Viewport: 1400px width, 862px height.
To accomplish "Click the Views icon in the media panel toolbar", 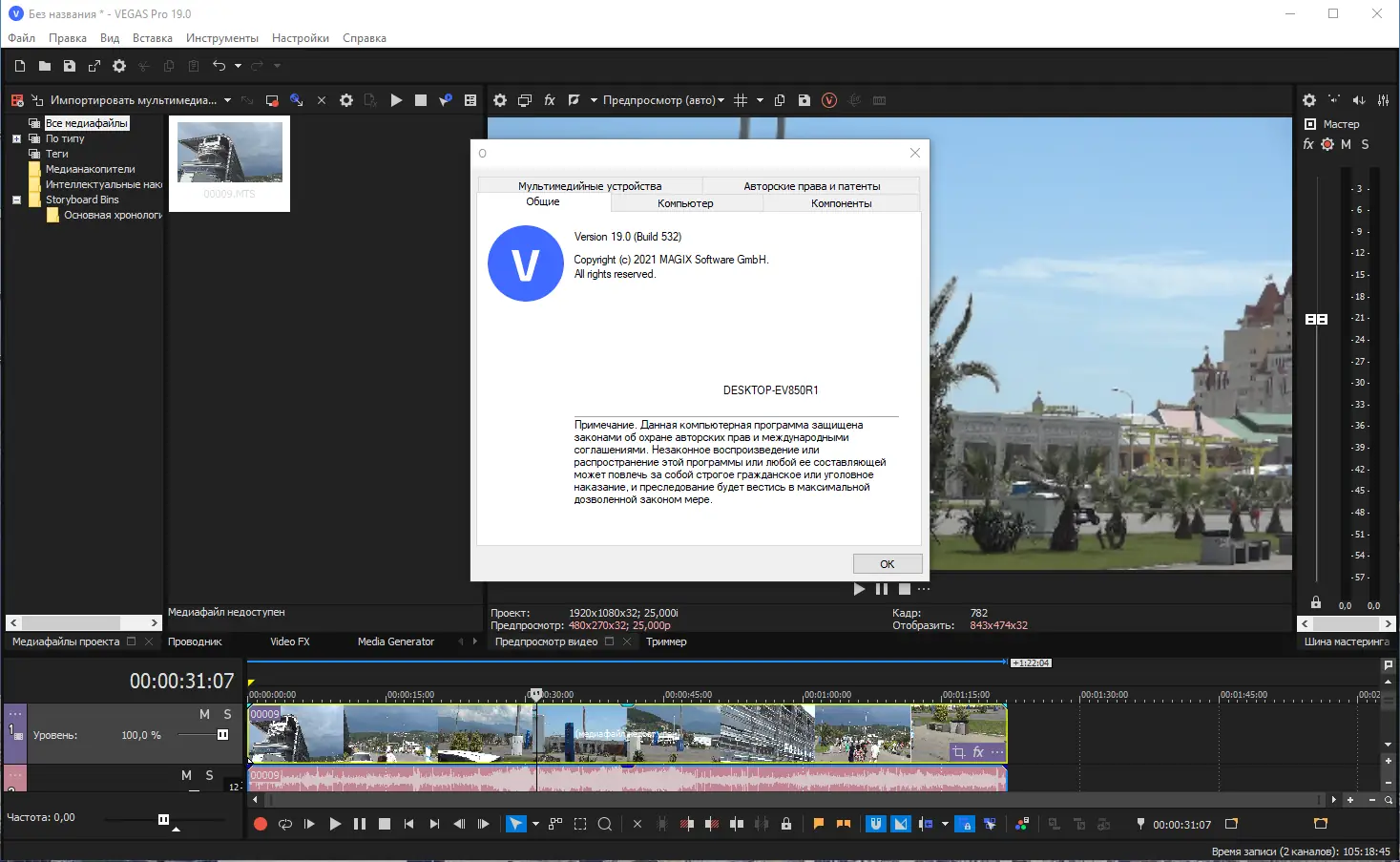I will click(470, 100).
